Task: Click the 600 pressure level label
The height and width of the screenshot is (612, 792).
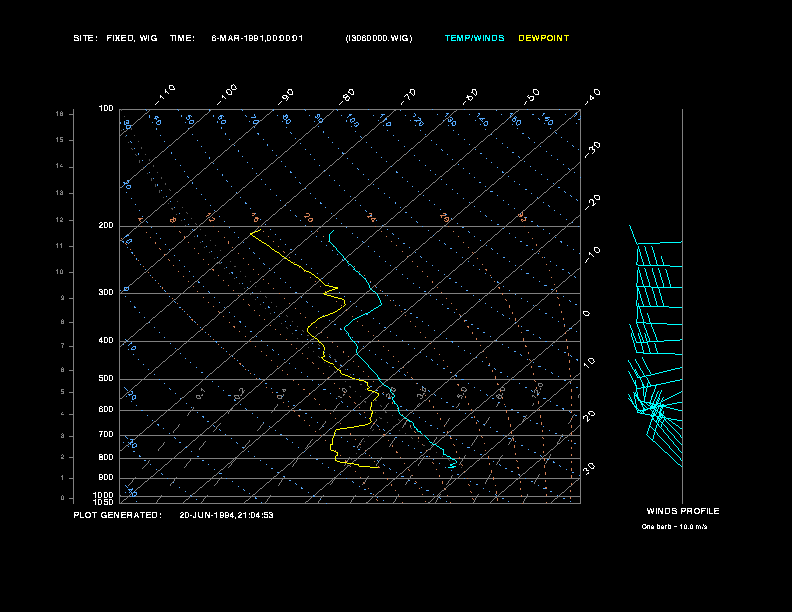Action: pyautogui.click(x=106, y=410)
